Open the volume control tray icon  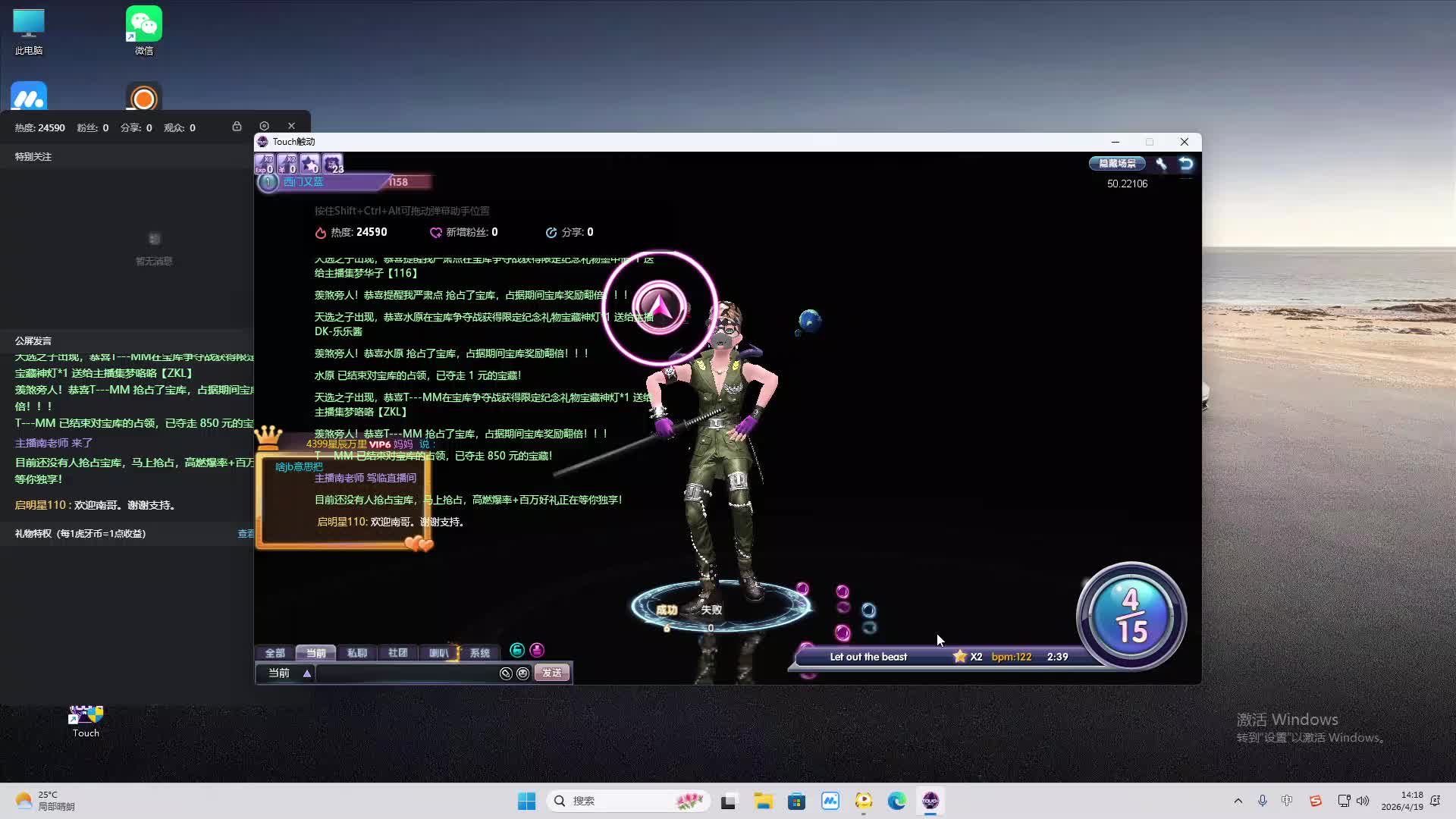(1363, 801)
